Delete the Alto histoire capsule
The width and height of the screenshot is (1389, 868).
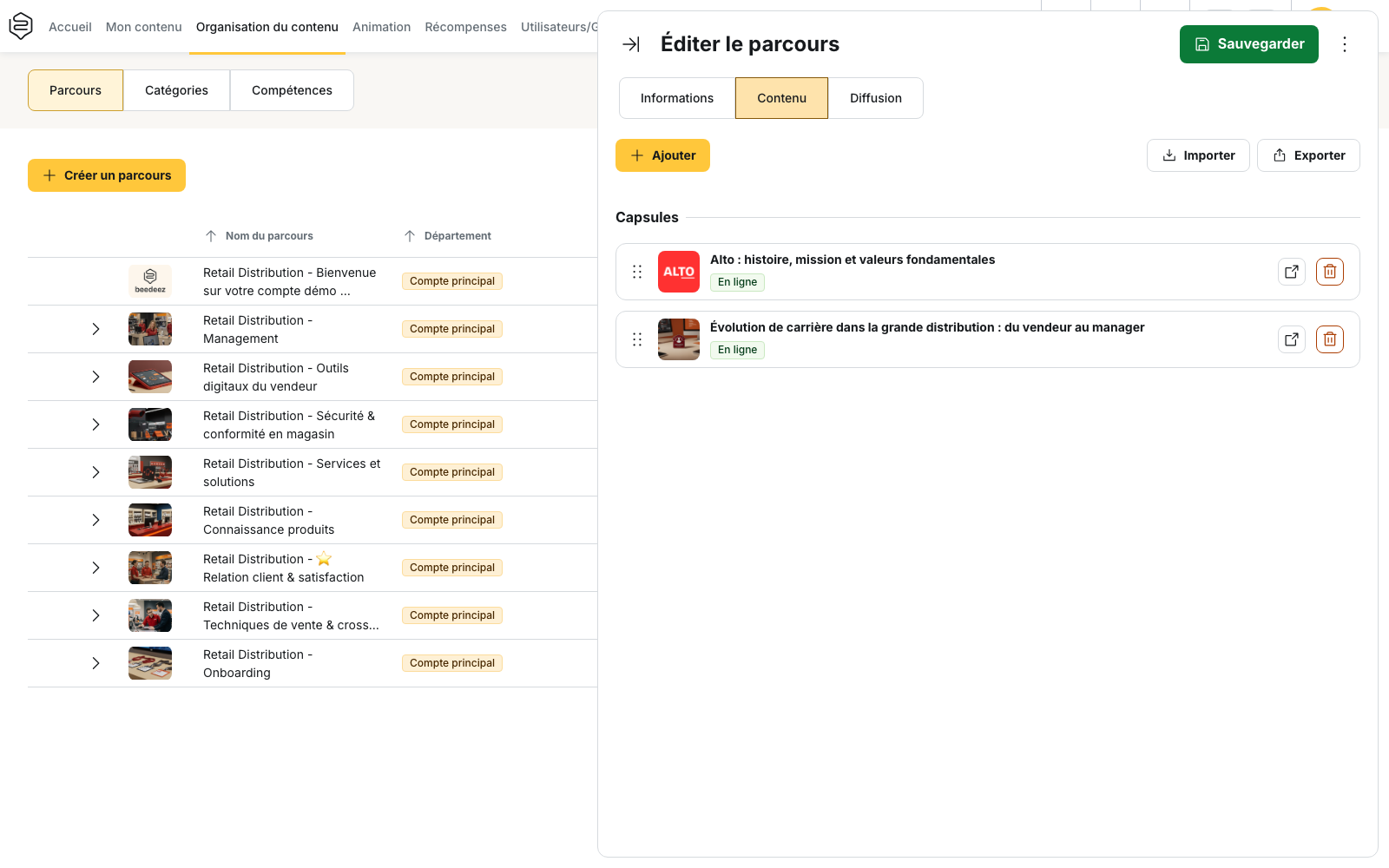point(1330,272)
